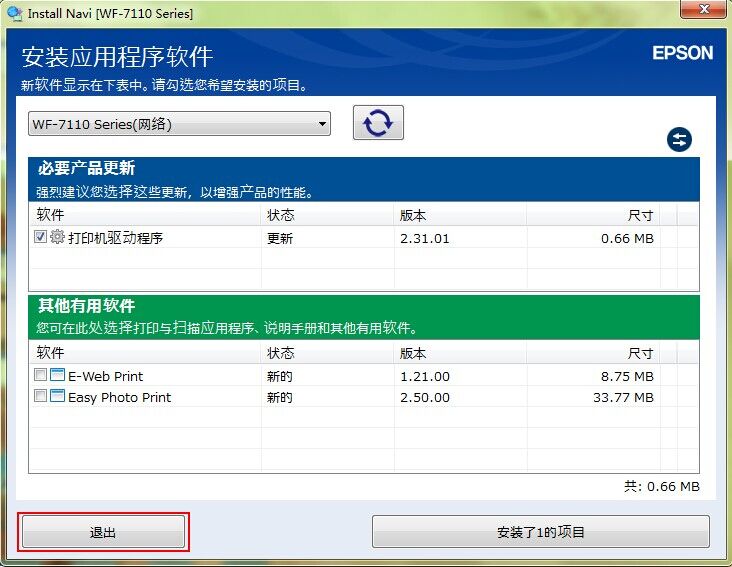Click the E-Web Print application icon
This screenshot has height=567, width=732.
(57, 375)
